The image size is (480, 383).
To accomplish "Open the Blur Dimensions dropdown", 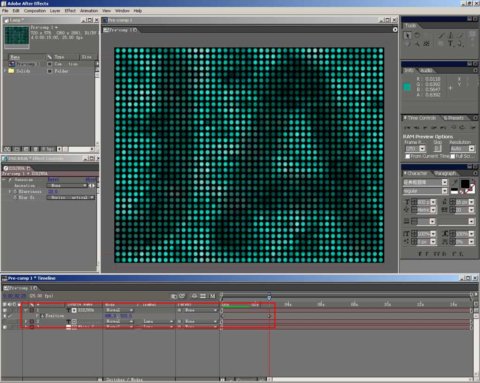I will coord(71,198).
